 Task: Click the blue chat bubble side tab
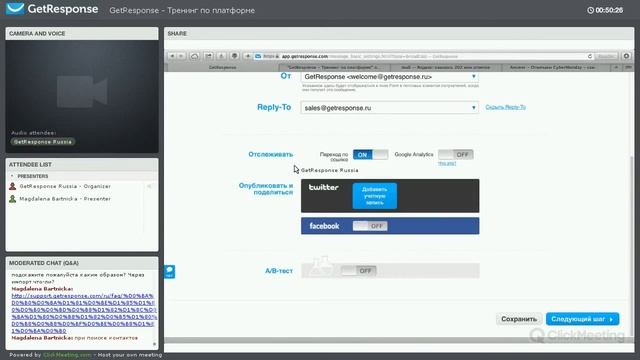coord(170,272)
